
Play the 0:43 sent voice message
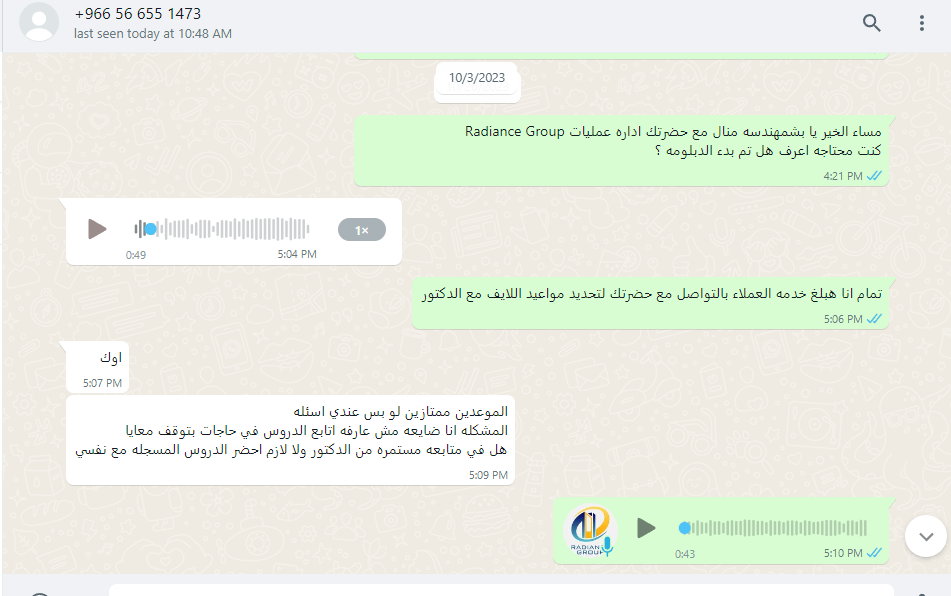pos(647,528)
